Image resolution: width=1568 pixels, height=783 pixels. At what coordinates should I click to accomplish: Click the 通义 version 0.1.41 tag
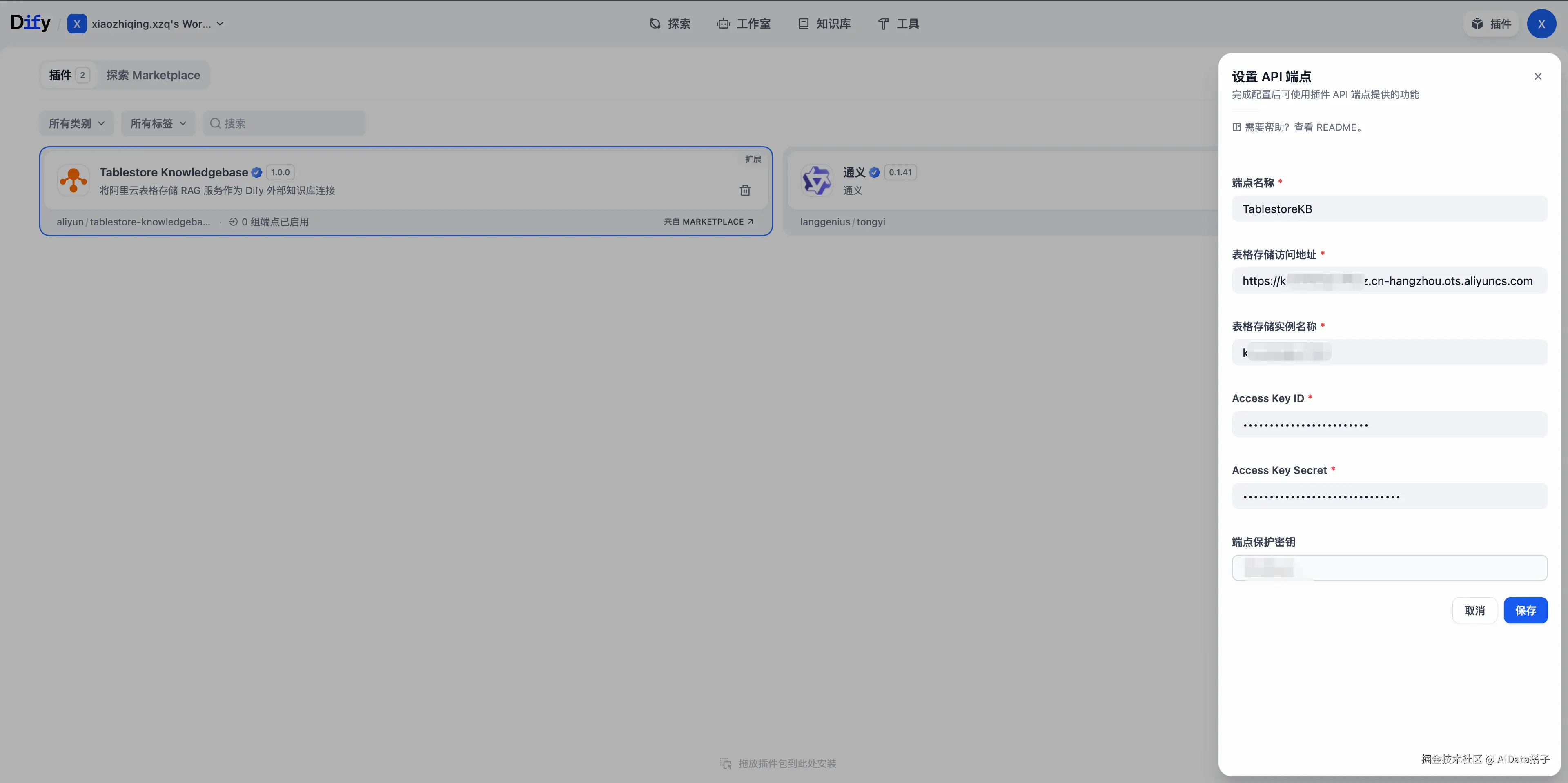click(900, 172)
